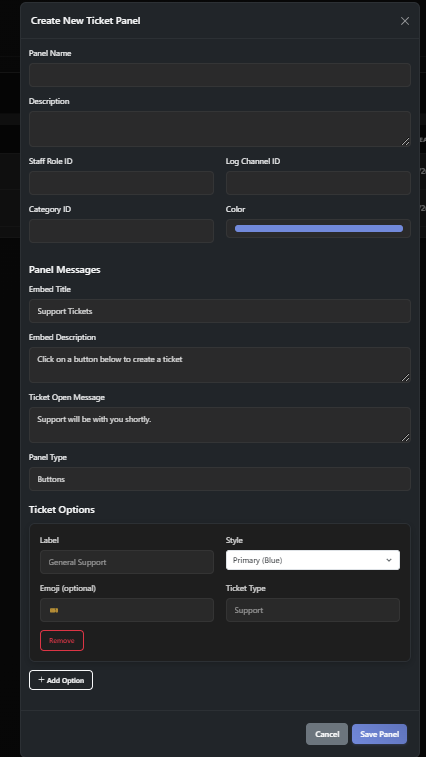Save the panel with Save Panel
Image resolution: width=426 pixels, height=757 pixels.
[x=379, y=734]
